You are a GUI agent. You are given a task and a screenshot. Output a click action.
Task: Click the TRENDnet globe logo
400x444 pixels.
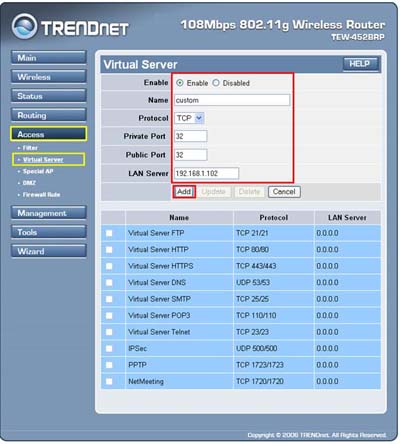pyautogui.click(x=24, y=27)
